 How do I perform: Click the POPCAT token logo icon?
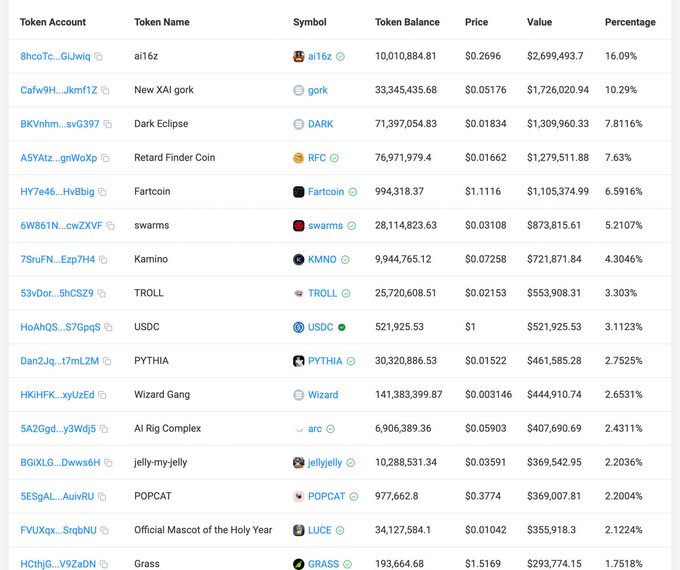[x=298, y=496]
